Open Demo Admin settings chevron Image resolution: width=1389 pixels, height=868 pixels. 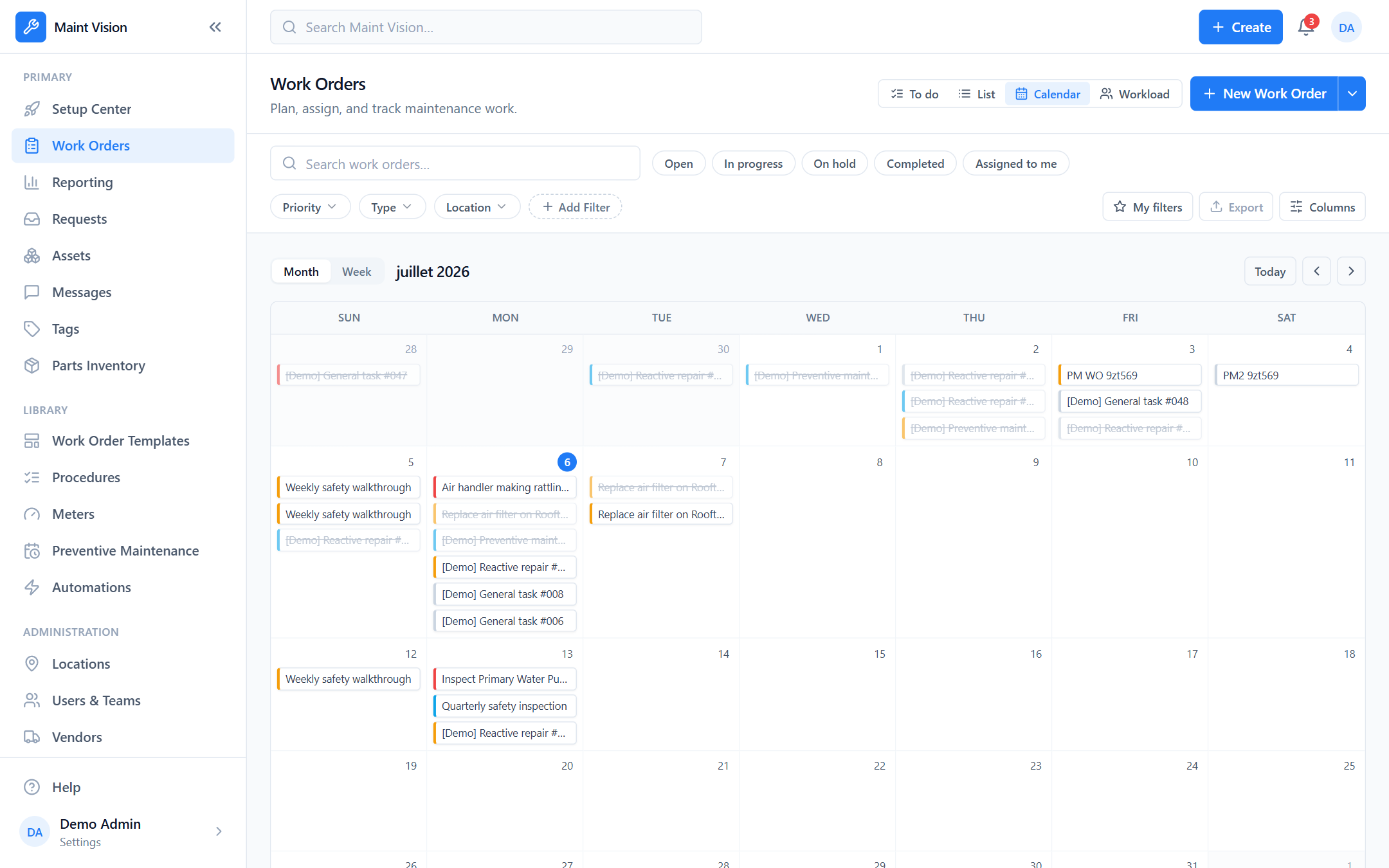coord(219,831)
